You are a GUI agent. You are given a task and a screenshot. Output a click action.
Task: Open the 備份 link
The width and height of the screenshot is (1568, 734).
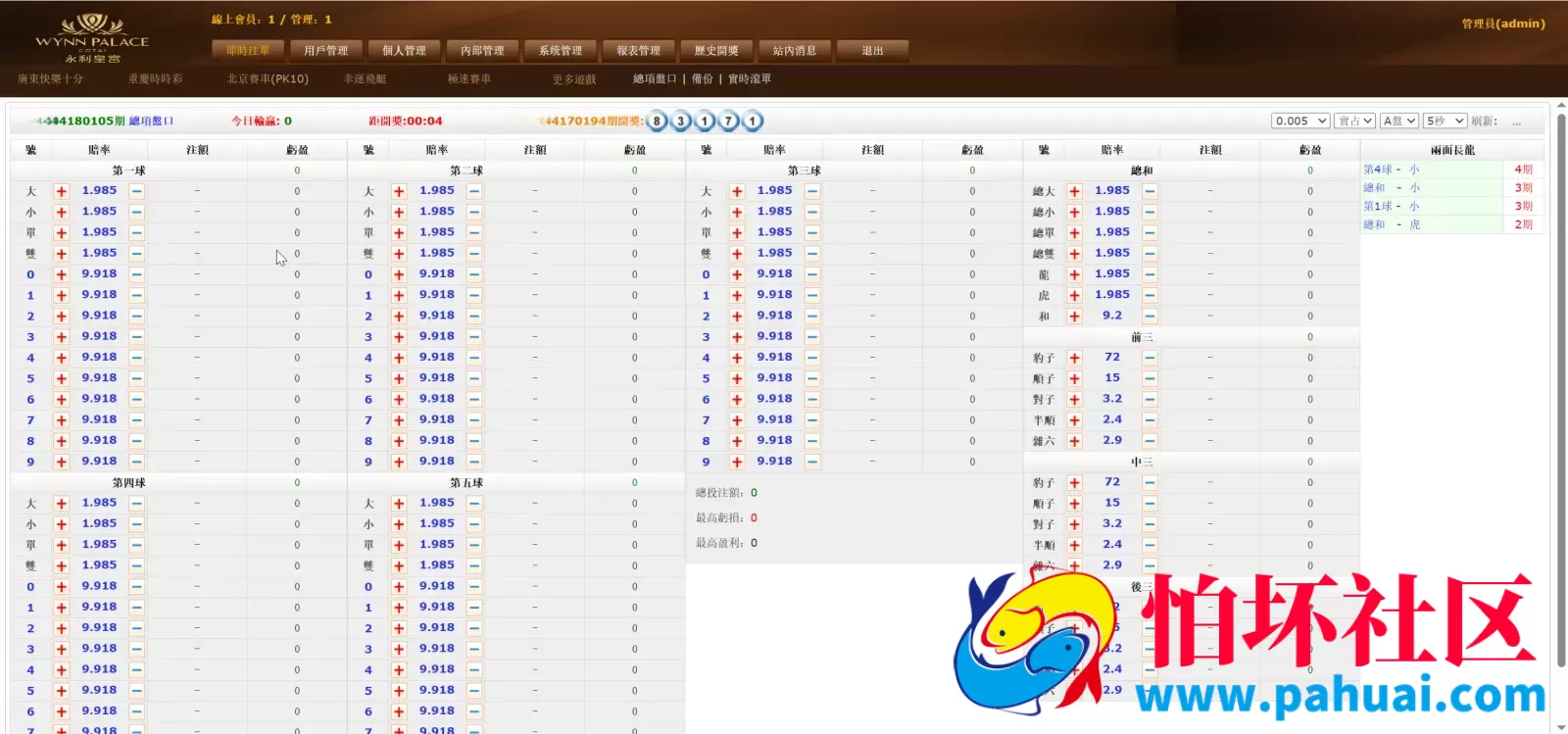pos(703,78)
